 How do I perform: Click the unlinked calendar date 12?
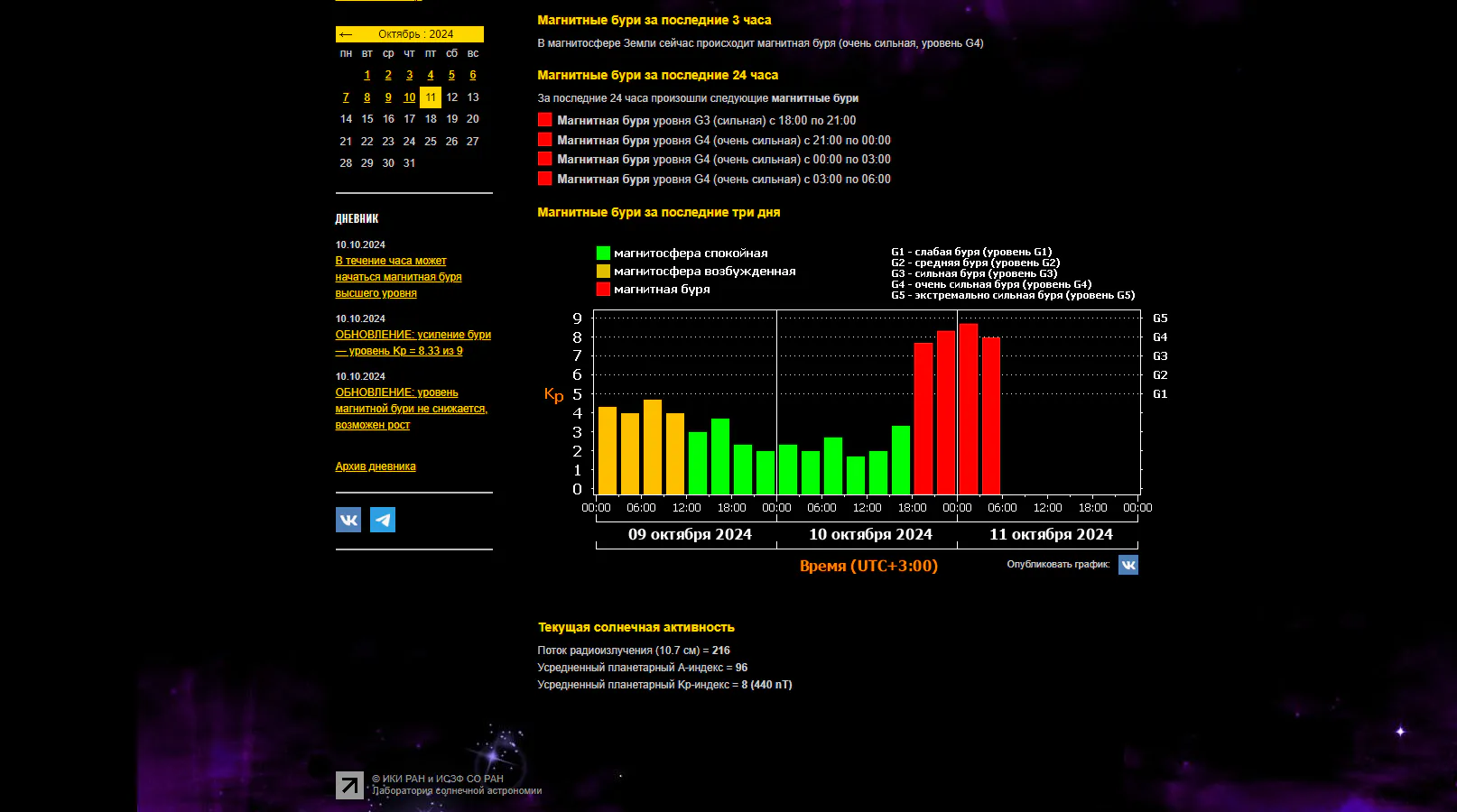[x=451, y=97]
